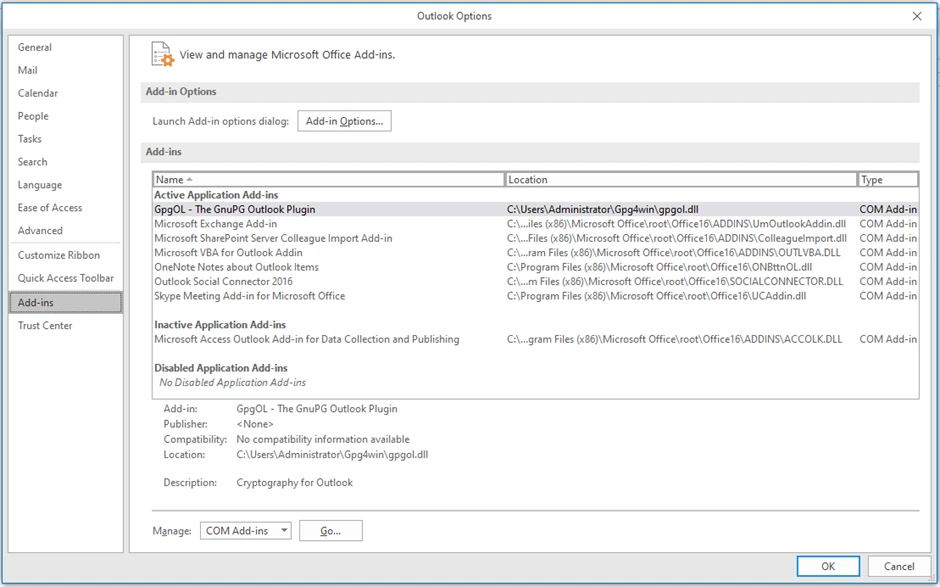This screenshot has width=940, height=587.
Task: Click the View and manage Add-ins puzzle icon
Action: 162,54
